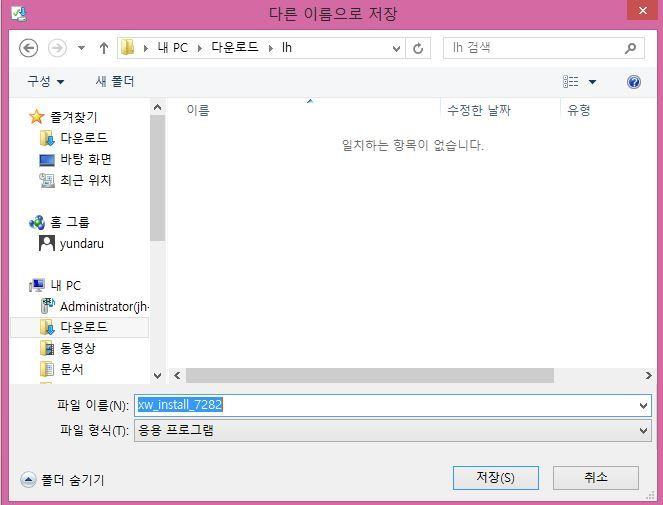Click navigation pane scroll up arrow
663x505 pixels.
pyautogui.click(x=157, y=107)
